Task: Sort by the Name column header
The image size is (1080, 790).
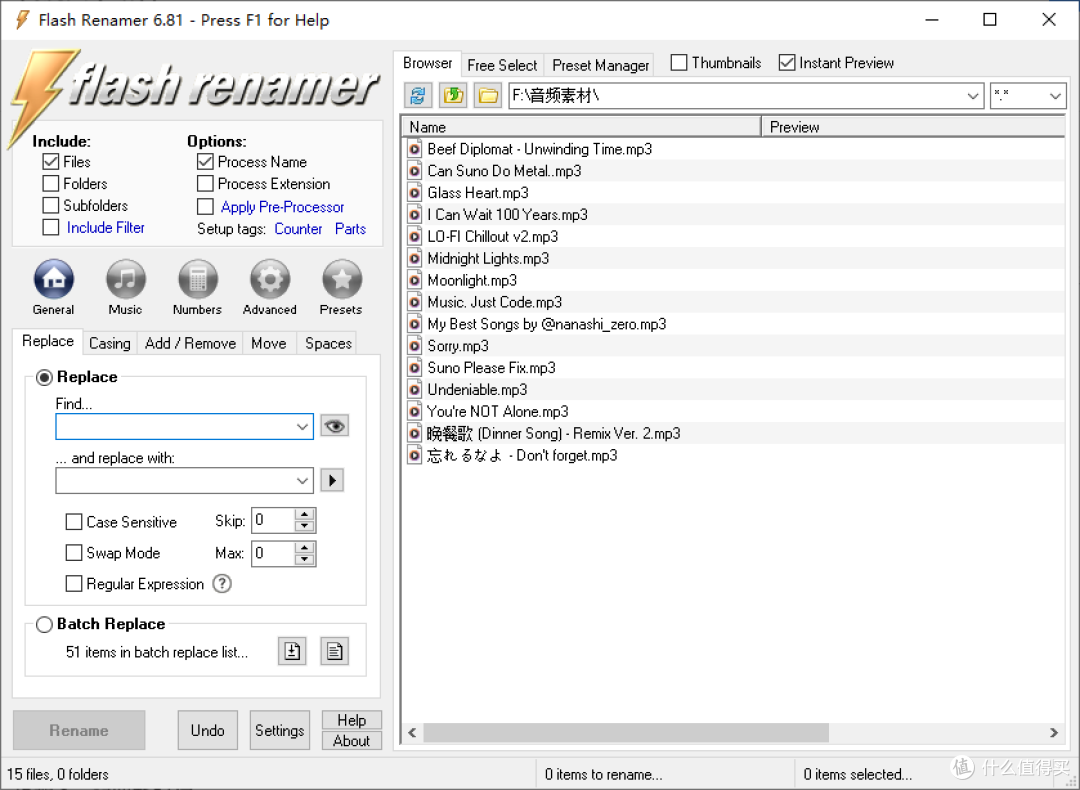Action: coord(581,127)
